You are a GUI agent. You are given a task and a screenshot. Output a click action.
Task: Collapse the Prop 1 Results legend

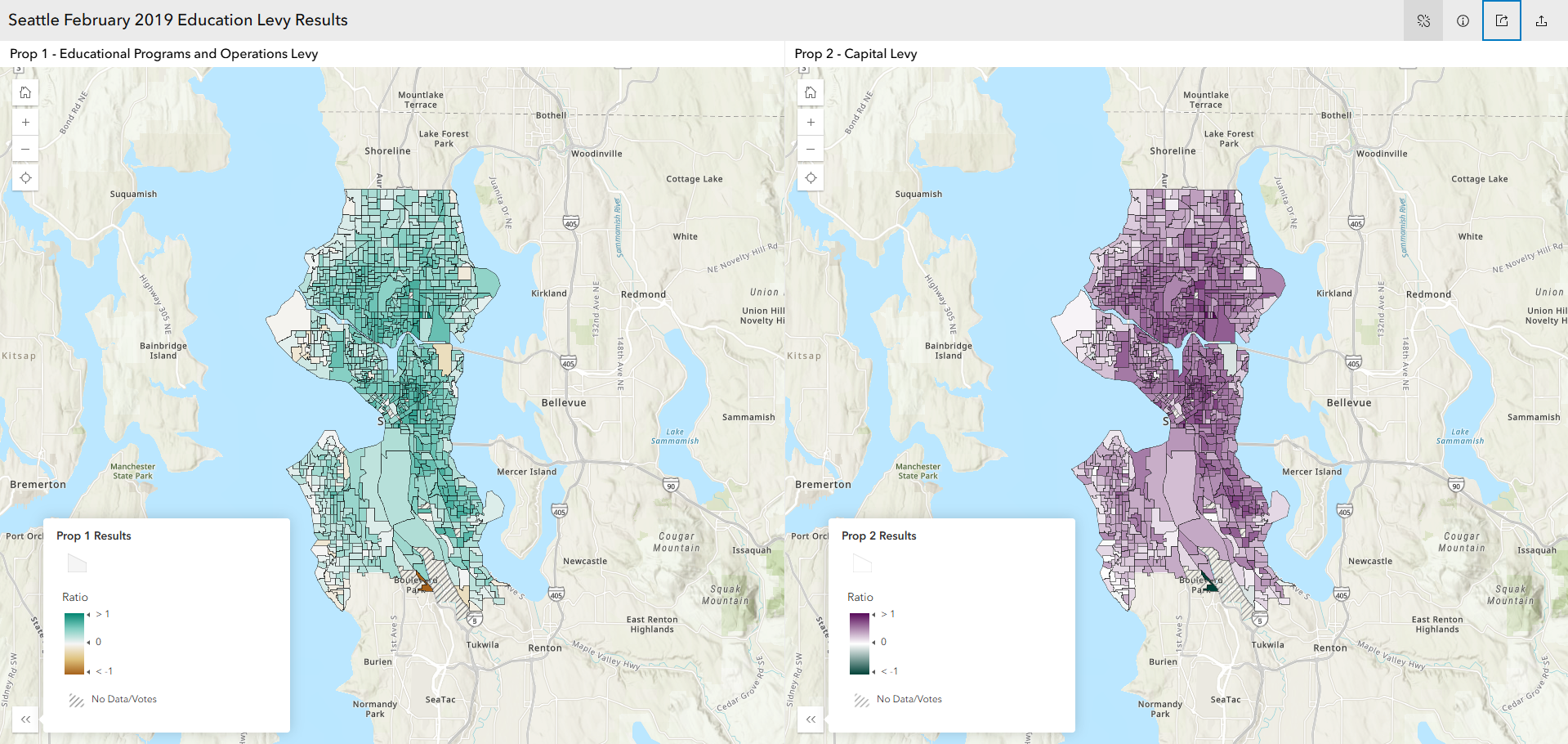25,719
